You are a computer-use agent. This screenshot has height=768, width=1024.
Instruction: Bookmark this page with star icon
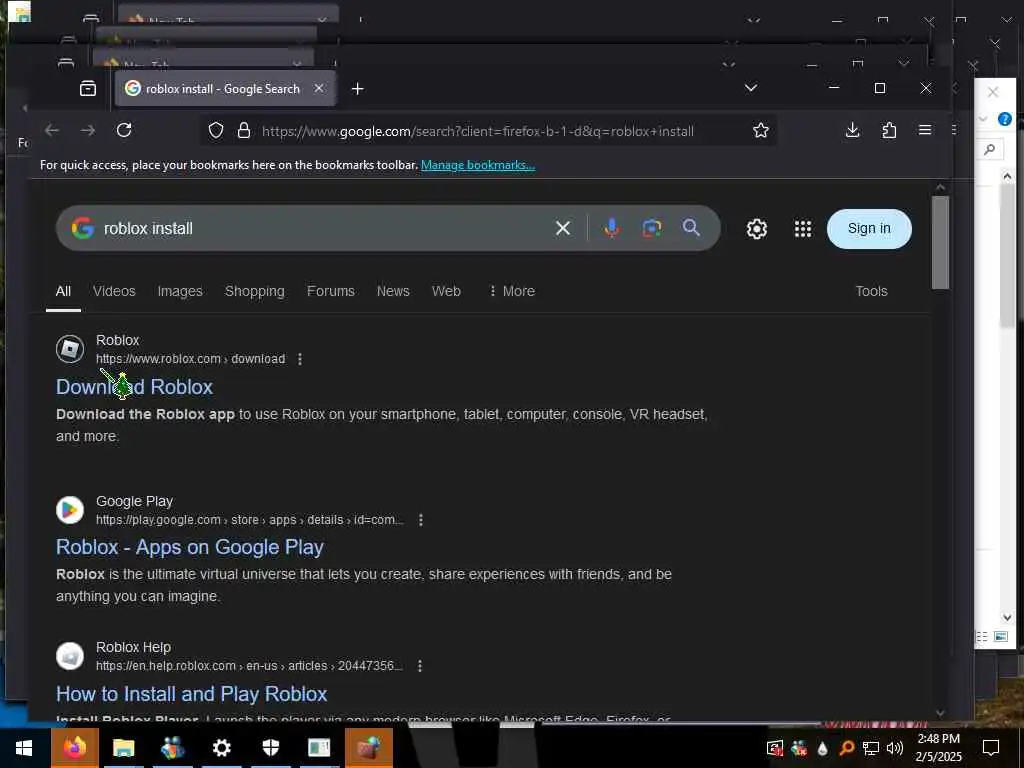(x=760, y=131)
